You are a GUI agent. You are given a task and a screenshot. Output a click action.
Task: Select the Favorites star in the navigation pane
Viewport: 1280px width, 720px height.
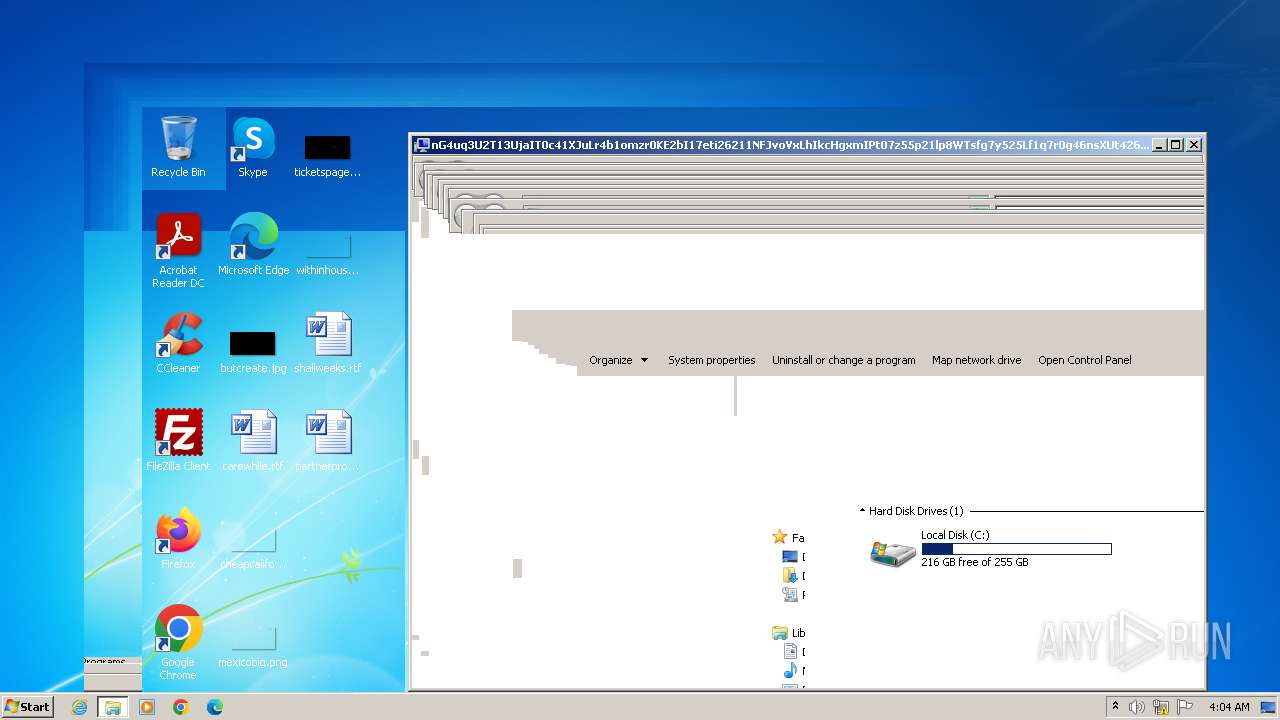(780, 537)
